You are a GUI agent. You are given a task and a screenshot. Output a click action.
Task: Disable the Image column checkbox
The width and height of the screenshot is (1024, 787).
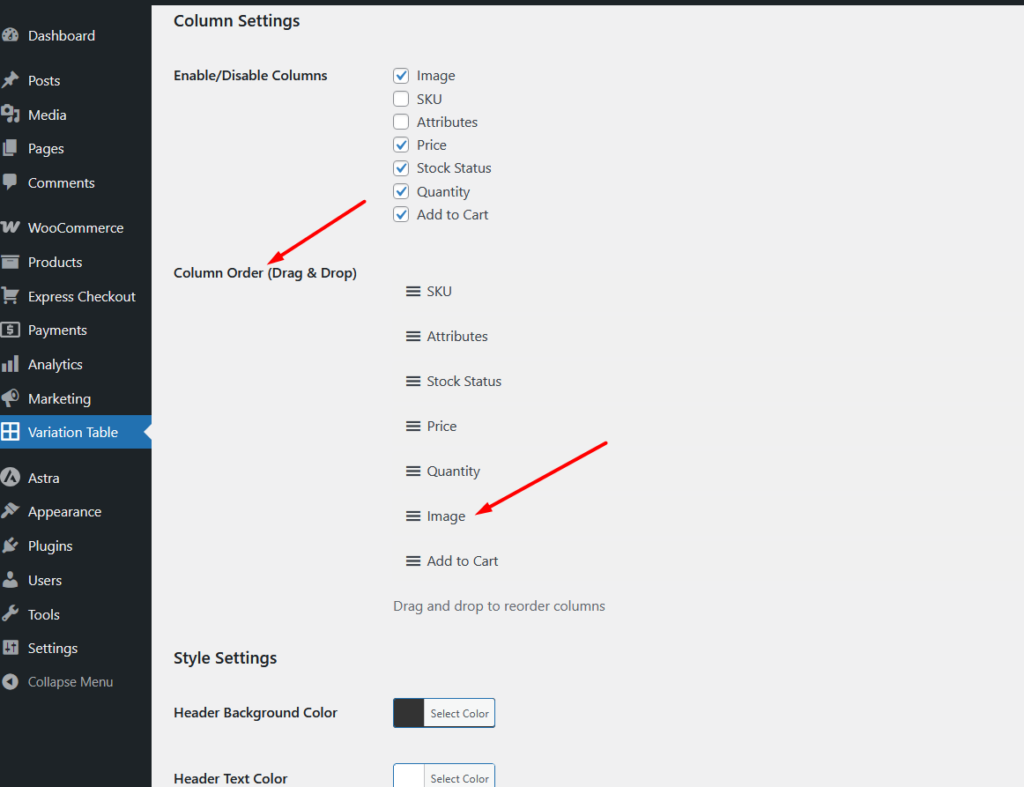401,76
